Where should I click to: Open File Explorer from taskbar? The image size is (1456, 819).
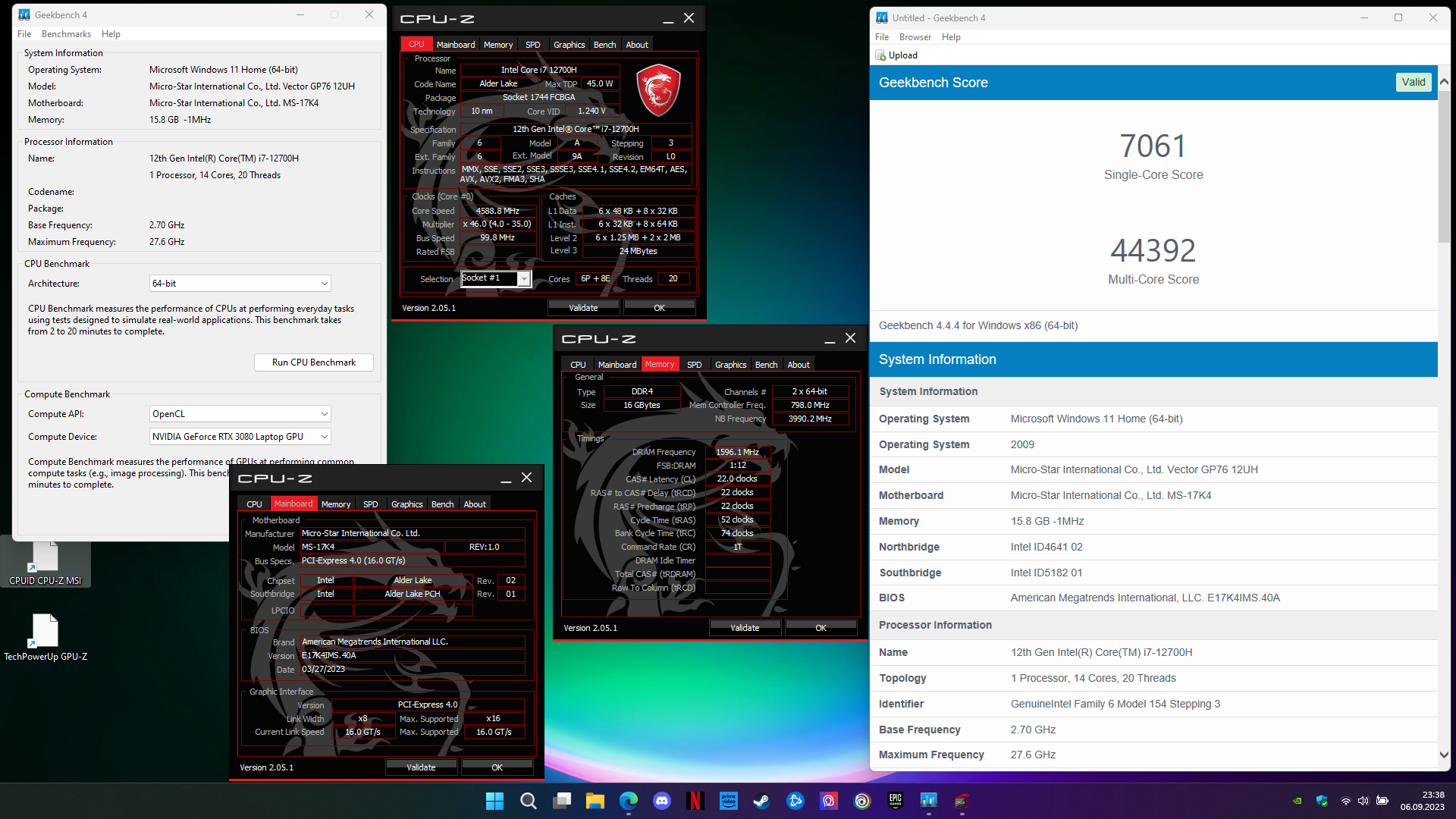click(x=595, y=801)
